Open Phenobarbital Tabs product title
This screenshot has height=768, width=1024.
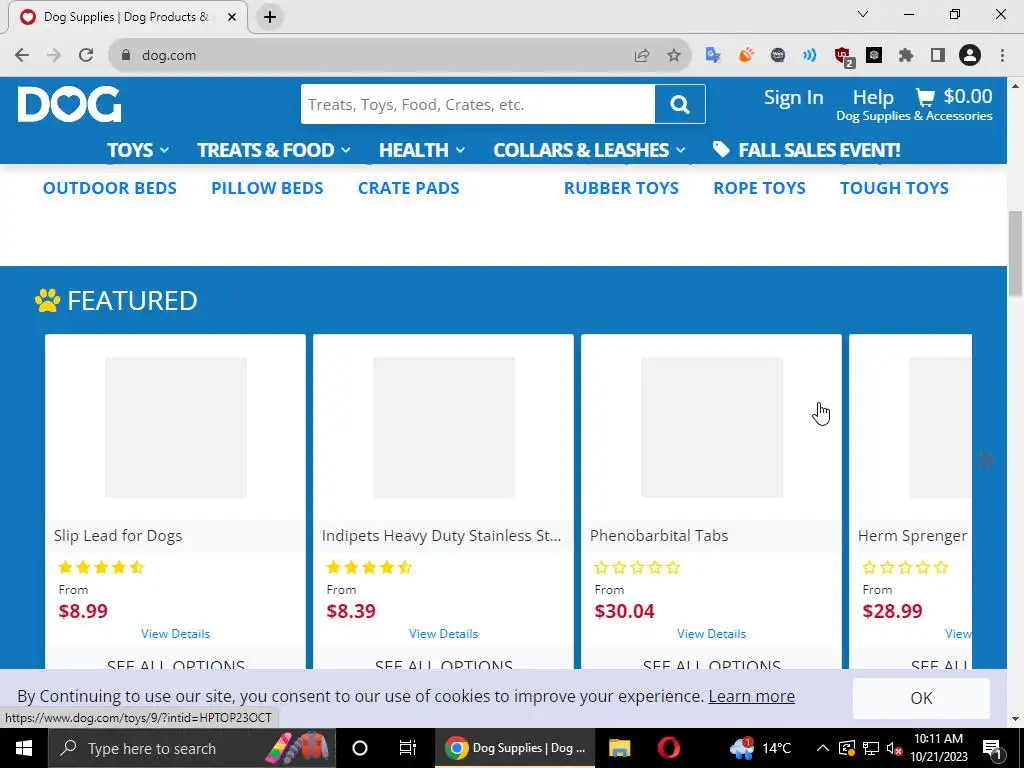pyautogui.click(x=659, y=536)
